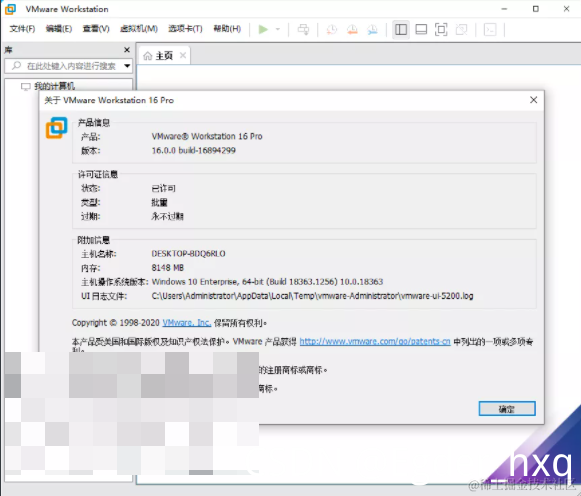
Task: Minimize the VMware Workstation window
Action: (504, 9)
